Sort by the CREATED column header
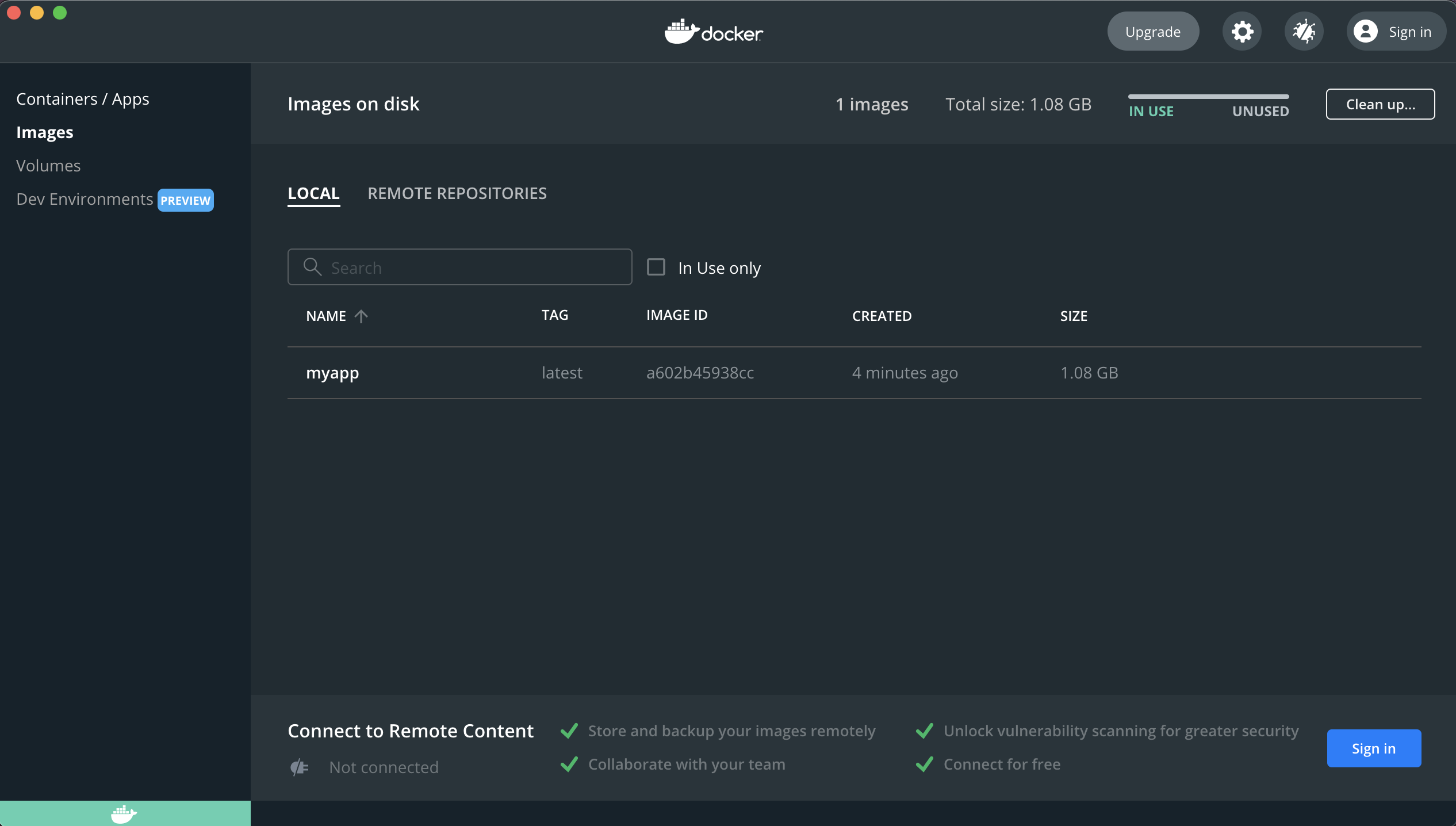The width and height of the screenshot is (1456, 826). pos(882,316)
